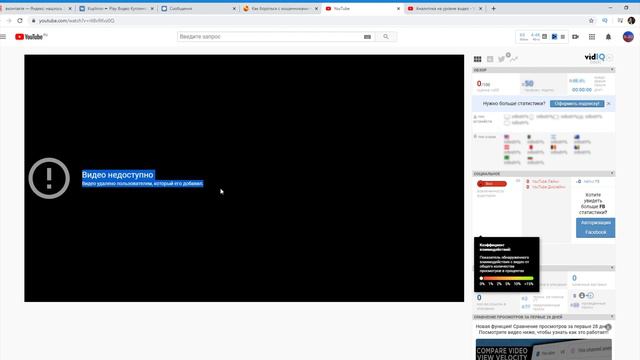Viewport: 640px width, 360px height.
Task: Dismiss the 28-day comparison notice
Action: pyautogui.click(x=608, y=327)
